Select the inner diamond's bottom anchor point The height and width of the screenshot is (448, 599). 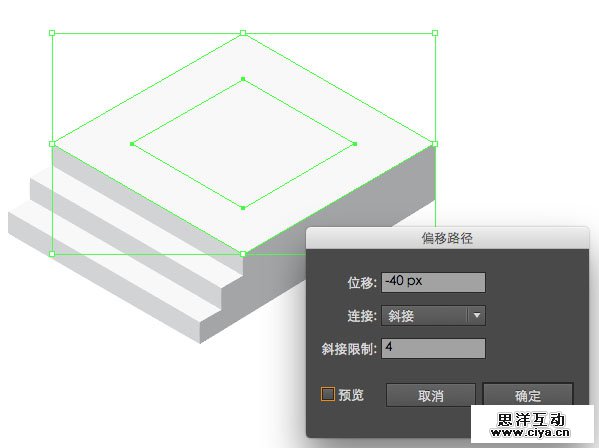[243, 208]
